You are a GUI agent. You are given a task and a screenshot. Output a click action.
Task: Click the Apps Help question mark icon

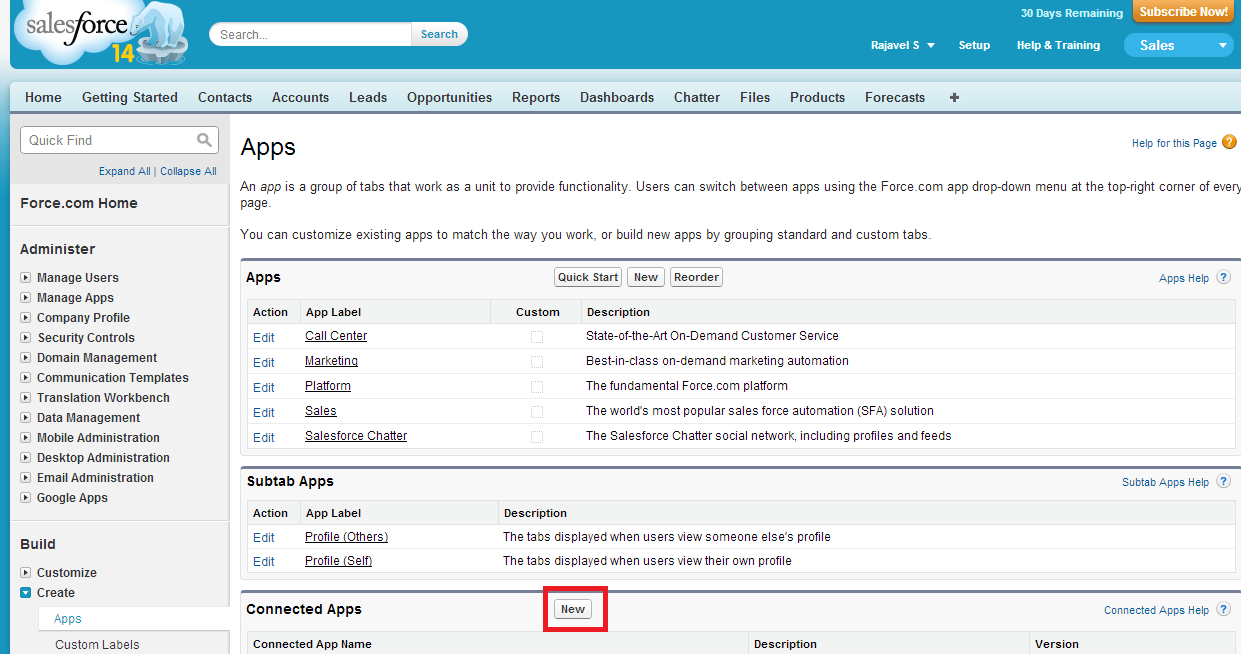[x=1224, y=277]
